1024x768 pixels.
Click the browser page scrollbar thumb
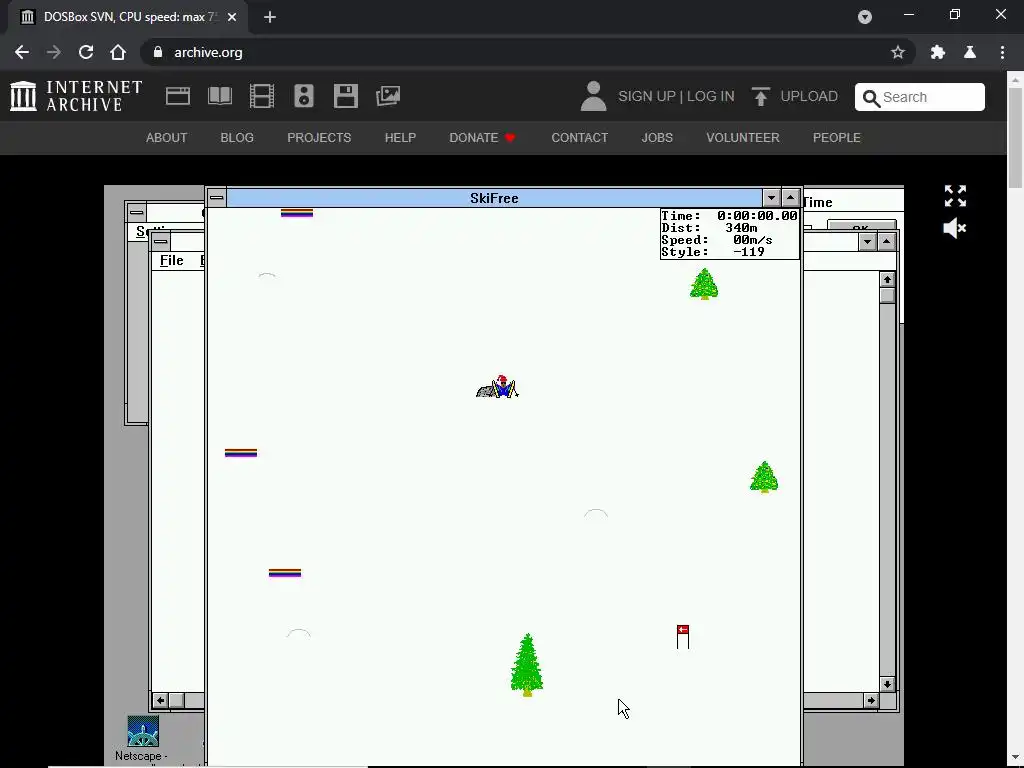[x=1016, y=136]
